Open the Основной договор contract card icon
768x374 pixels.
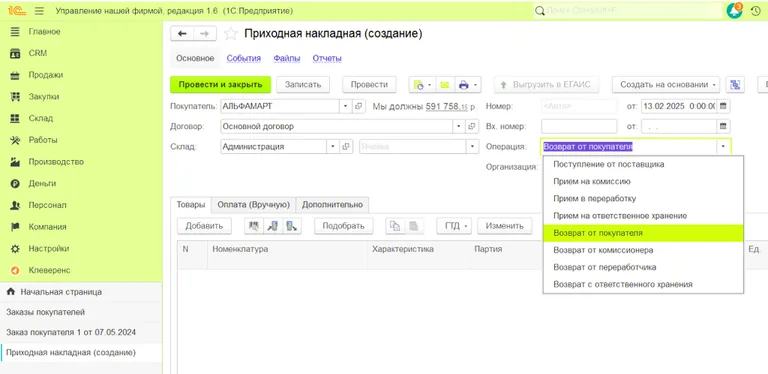click(x=472, y=126)
